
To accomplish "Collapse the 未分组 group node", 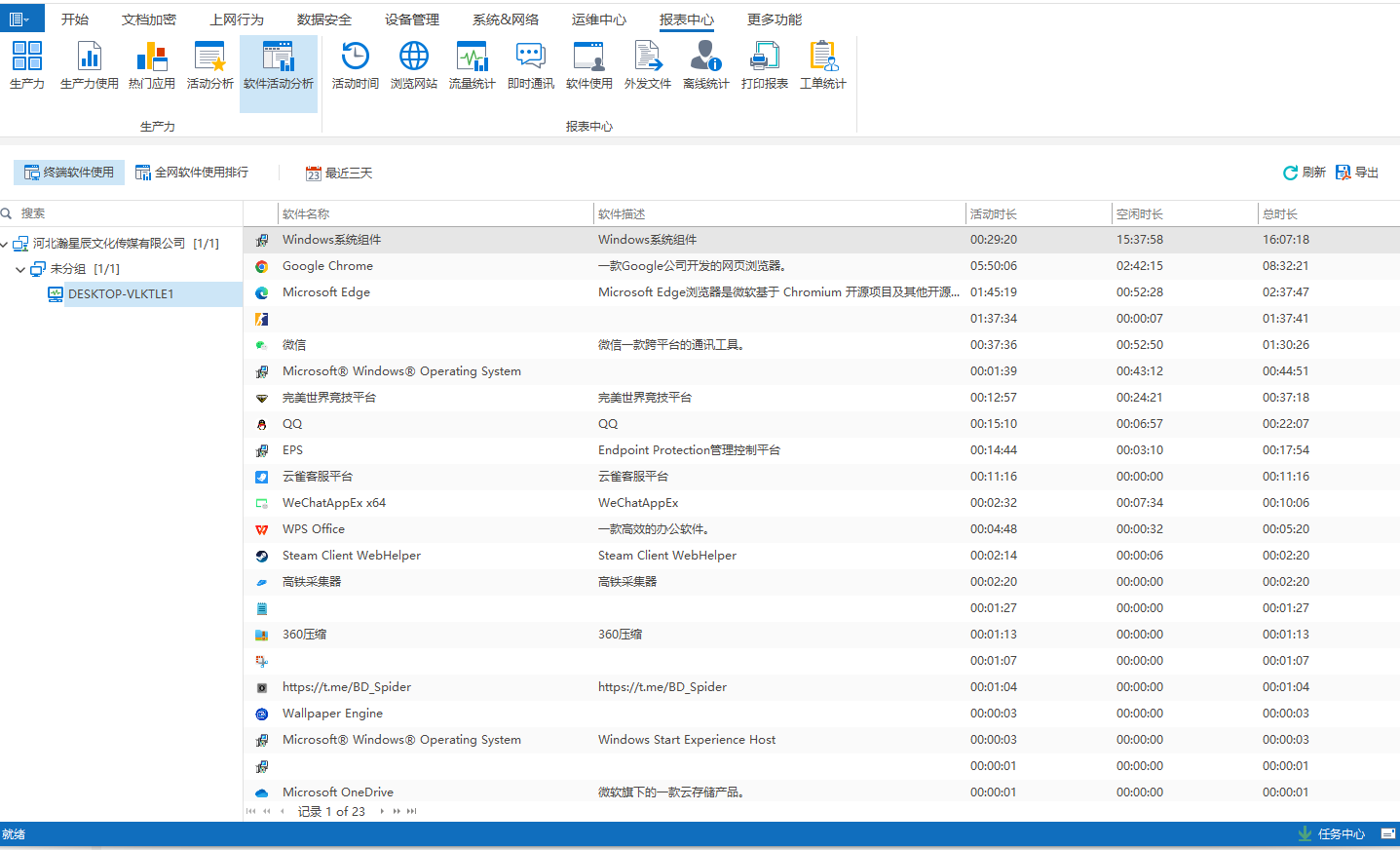I will tap(20, 269).
